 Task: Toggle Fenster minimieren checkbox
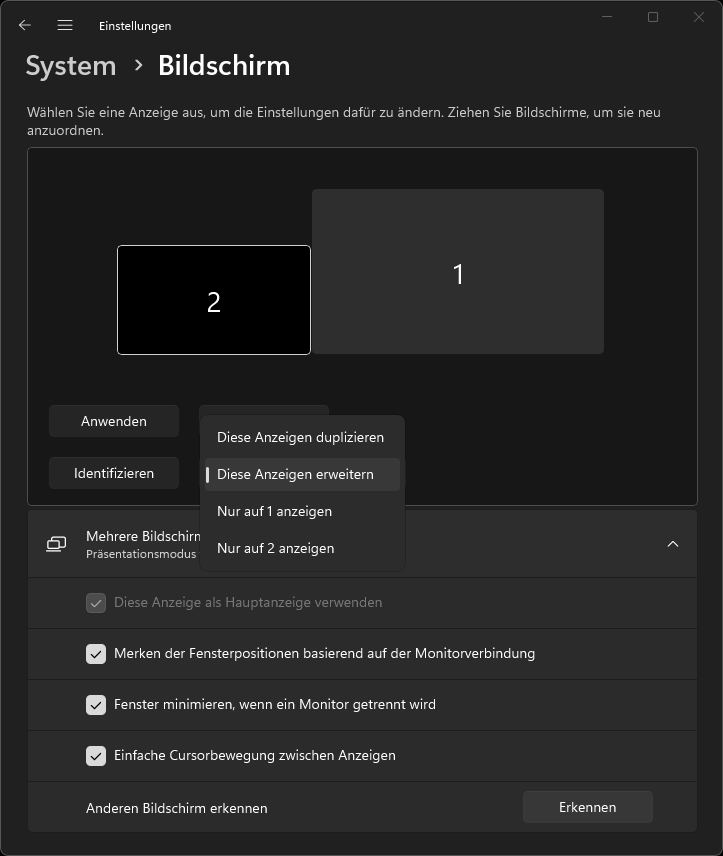[x=96, y=705]
